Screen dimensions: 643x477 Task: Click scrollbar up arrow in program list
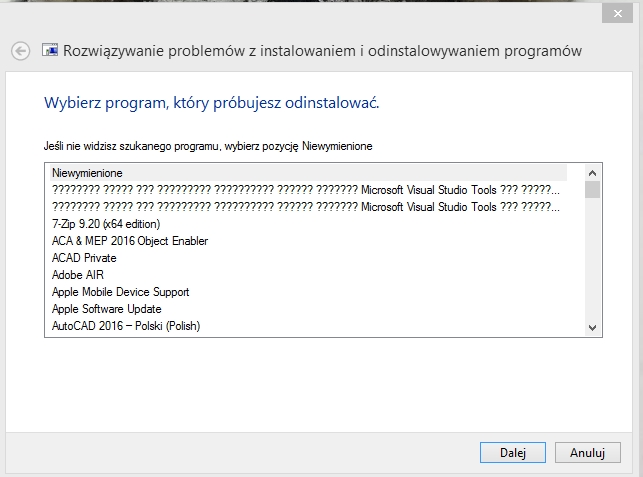(592, 173)
